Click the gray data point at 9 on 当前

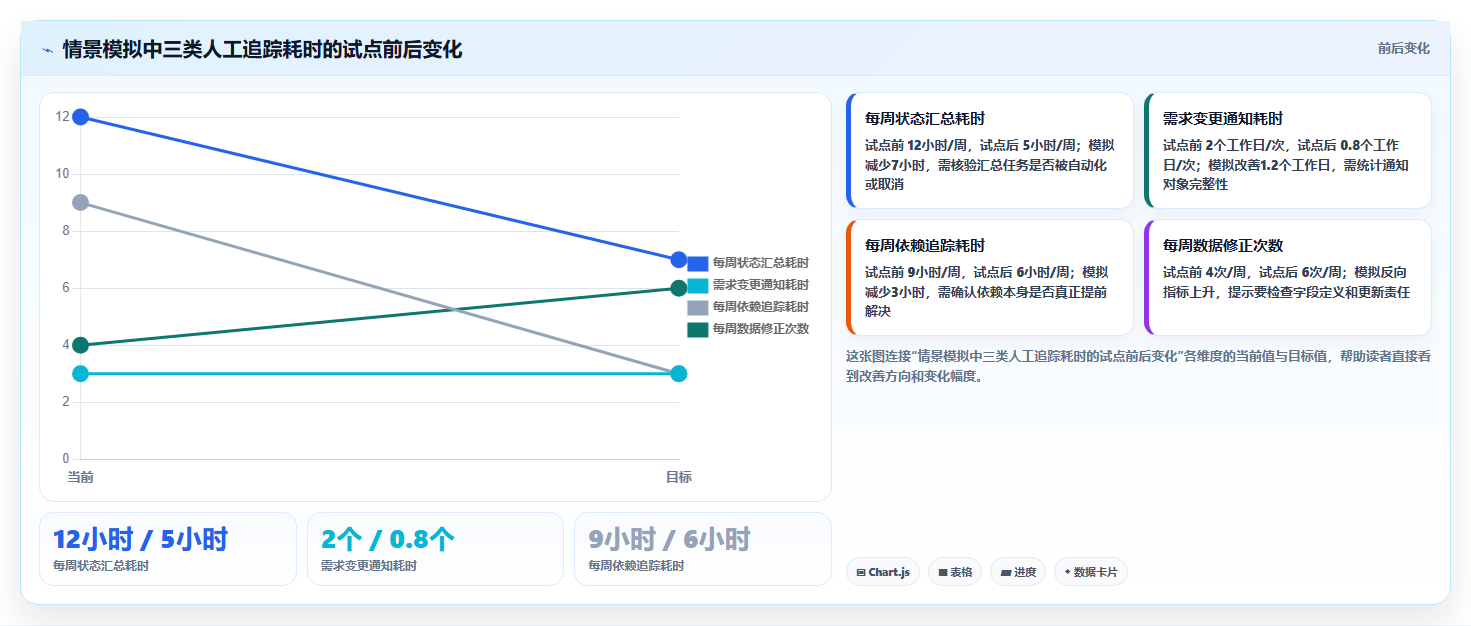81,202
